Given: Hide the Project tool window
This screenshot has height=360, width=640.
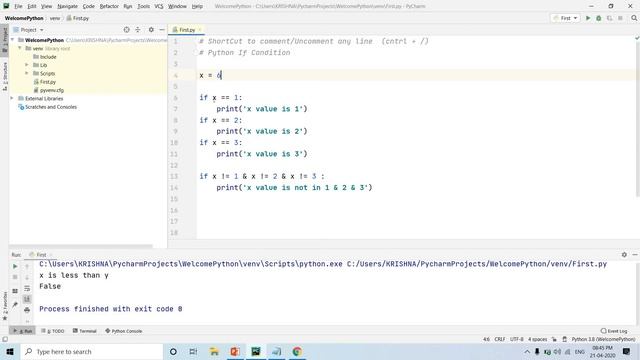Looking at the screenshot, I should pos(162,29).
